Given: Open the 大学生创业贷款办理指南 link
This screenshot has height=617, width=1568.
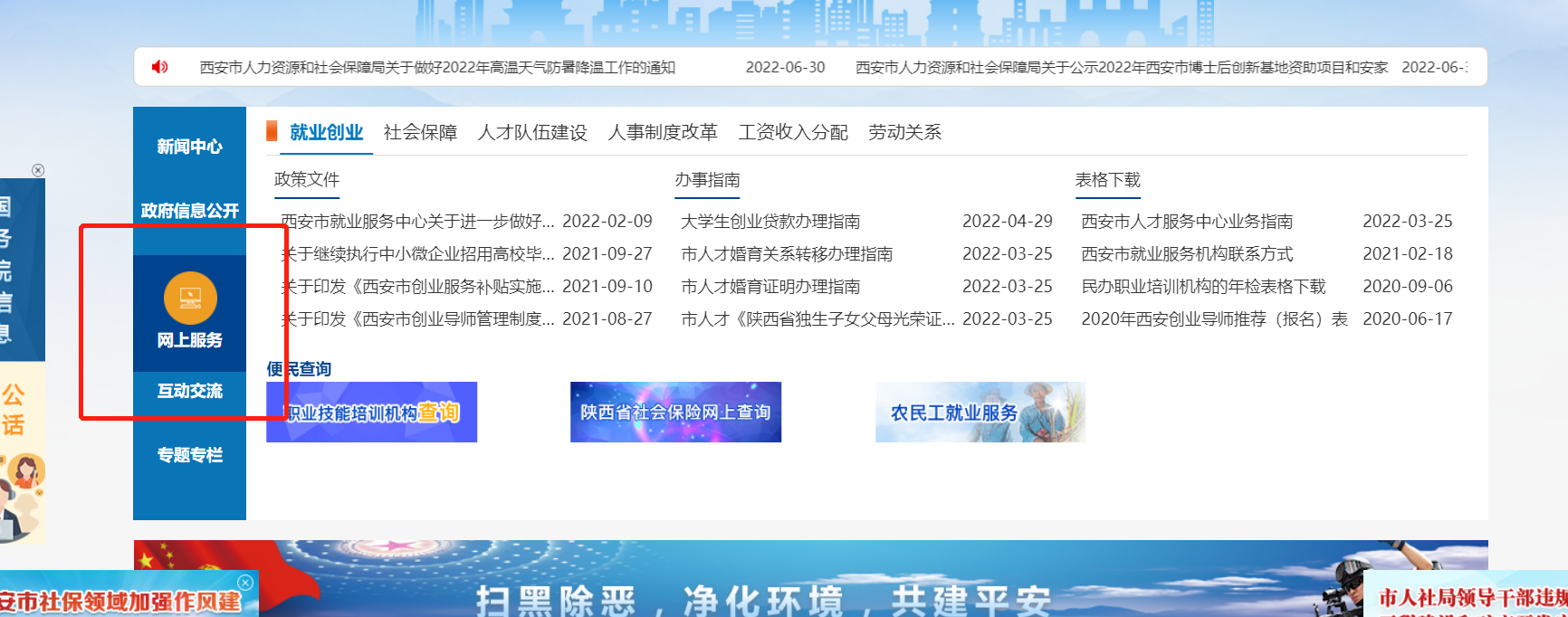Looking at the screenshot, I should 770,222.
